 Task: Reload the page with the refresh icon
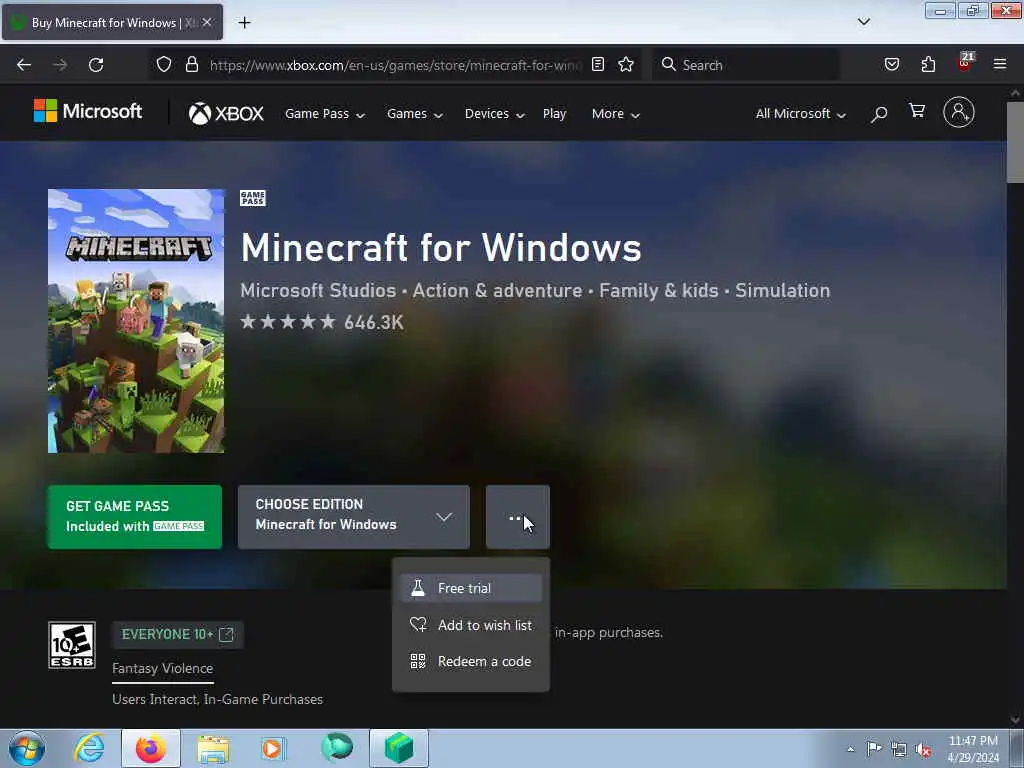[x=96, y=65]
